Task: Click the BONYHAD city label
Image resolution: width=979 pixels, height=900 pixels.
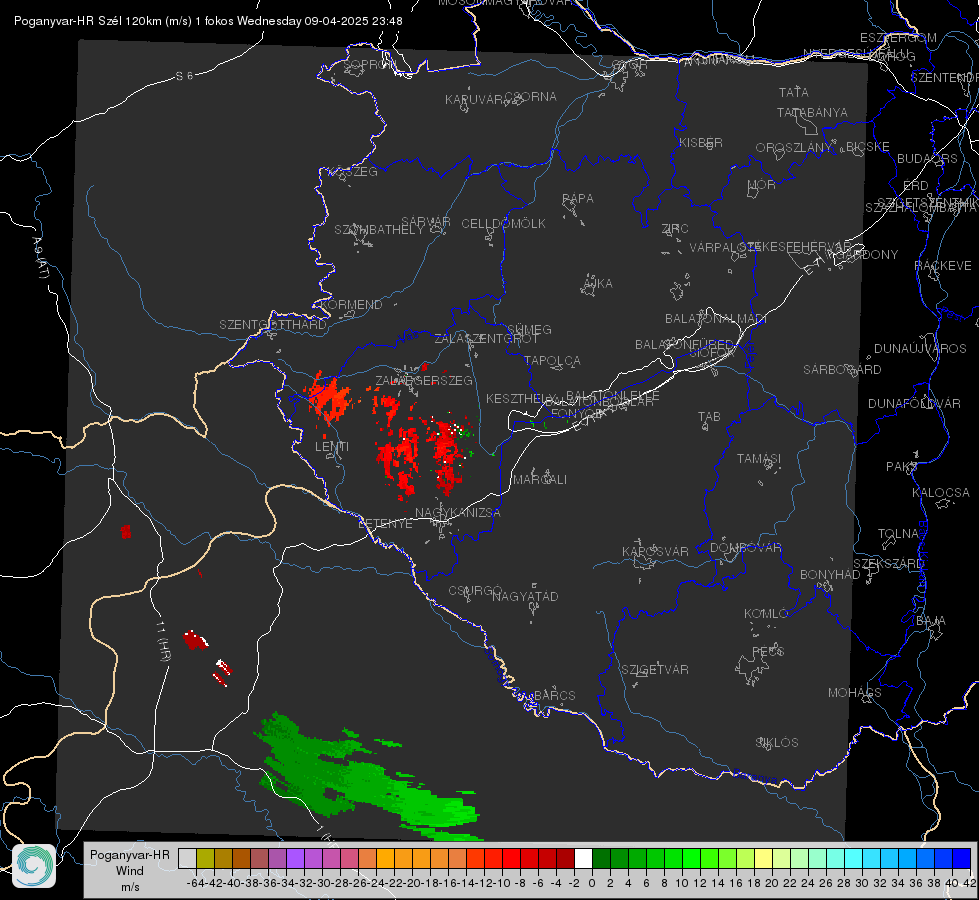Action: (830, 575)
